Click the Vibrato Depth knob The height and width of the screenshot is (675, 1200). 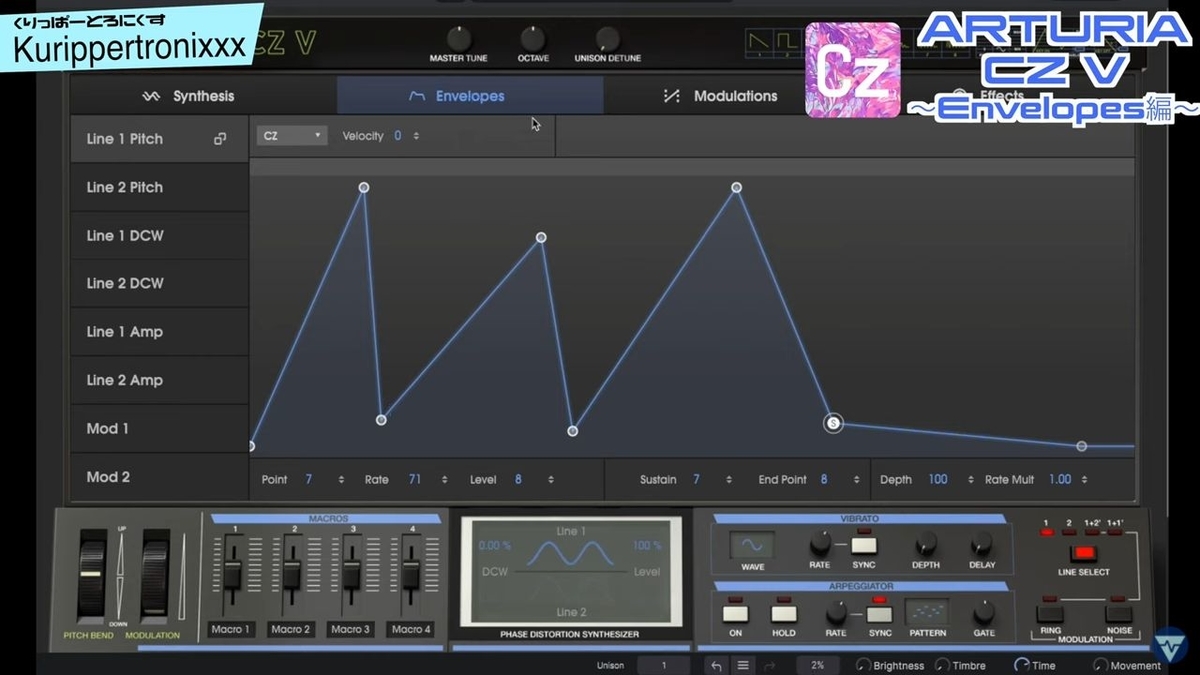click(926, 543)
